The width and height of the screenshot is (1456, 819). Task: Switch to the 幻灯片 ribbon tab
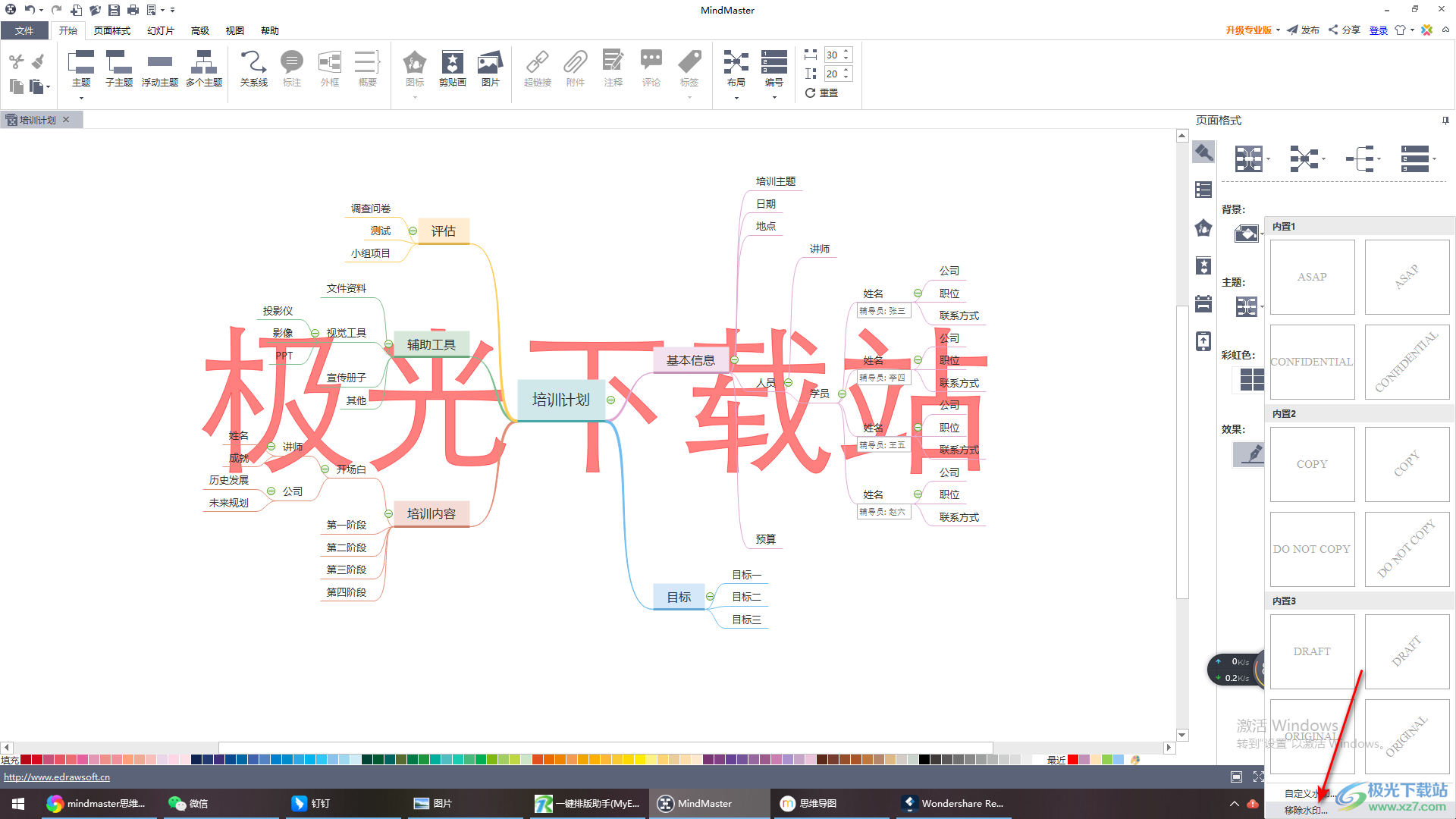tap(161, 30)
